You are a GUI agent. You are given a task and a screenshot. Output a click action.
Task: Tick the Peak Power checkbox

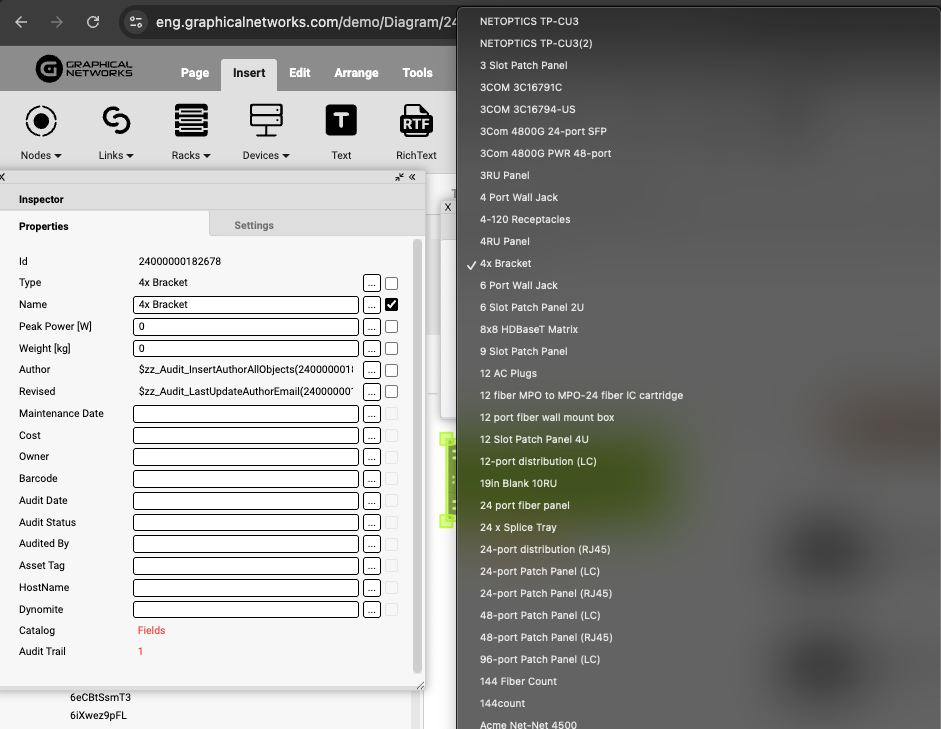click(x=392, y=327)
